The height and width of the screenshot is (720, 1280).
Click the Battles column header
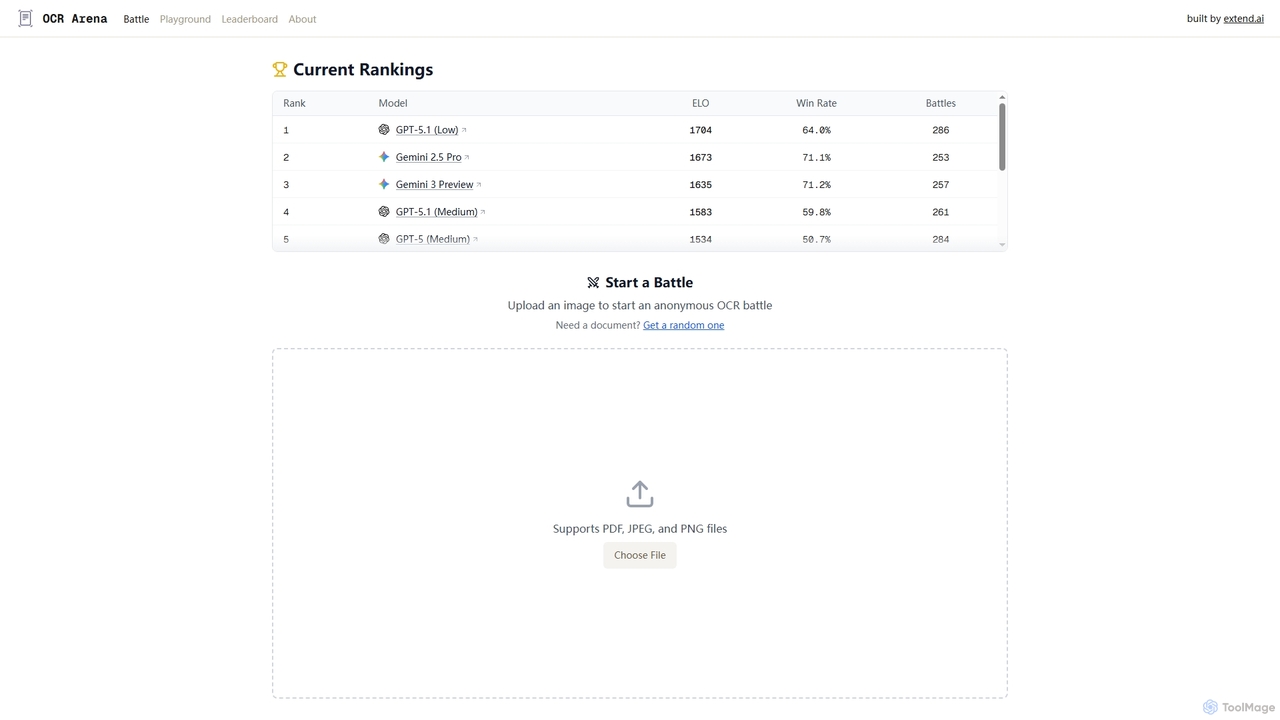point(940,103)
